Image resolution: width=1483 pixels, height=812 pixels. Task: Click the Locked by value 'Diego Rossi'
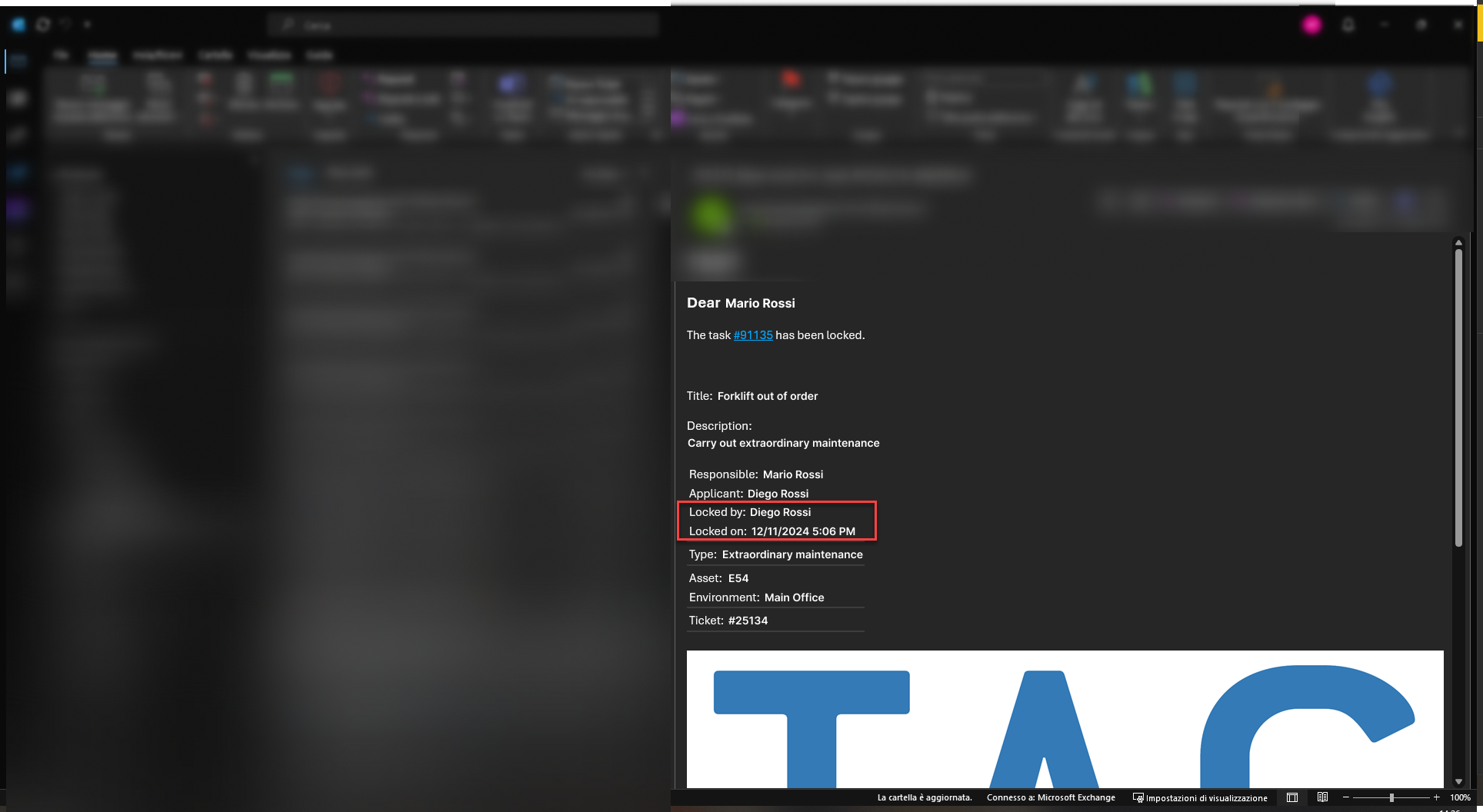pyautogui.click(x=781, y=512)
